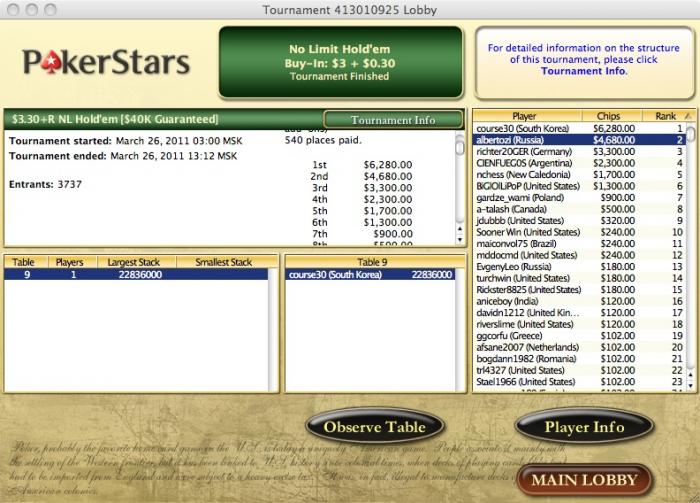Click the Observe Table button
The height and width of the screenshot is (503, 700).
pyautogui.click(x=375, y=427)
